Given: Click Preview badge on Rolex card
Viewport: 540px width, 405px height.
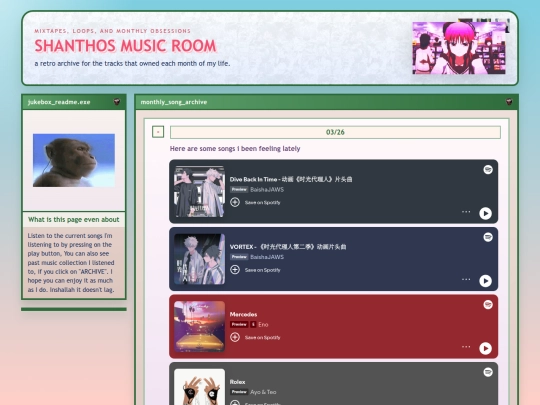Looking at the screenshot, I should pyautogui.click(x=239, y=392).
